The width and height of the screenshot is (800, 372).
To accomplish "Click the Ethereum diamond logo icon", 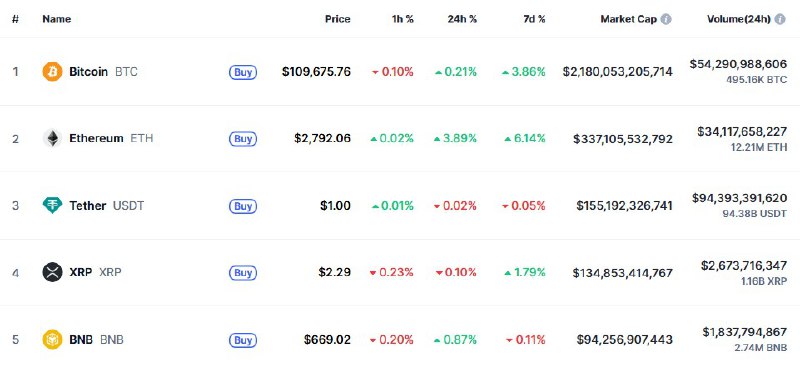I will click(x=52, y=138).
